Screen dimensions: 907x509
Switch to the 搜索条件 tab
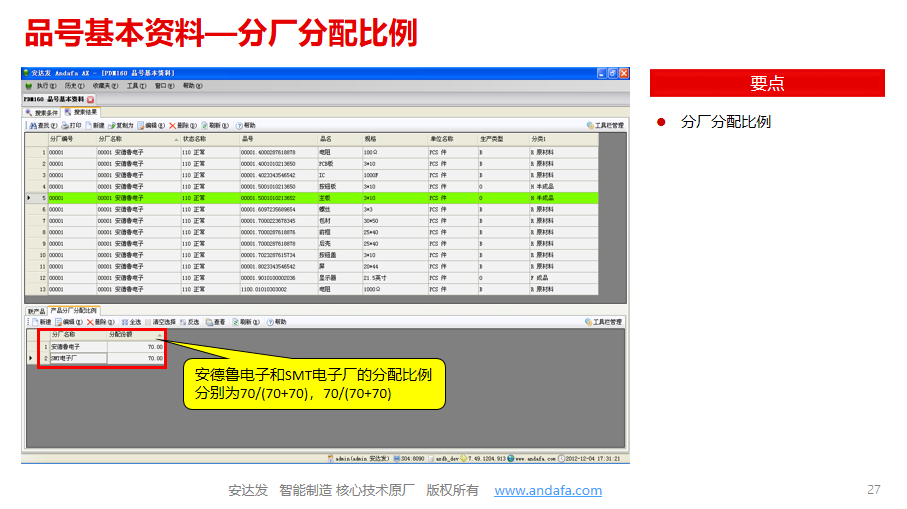(43, 113)
